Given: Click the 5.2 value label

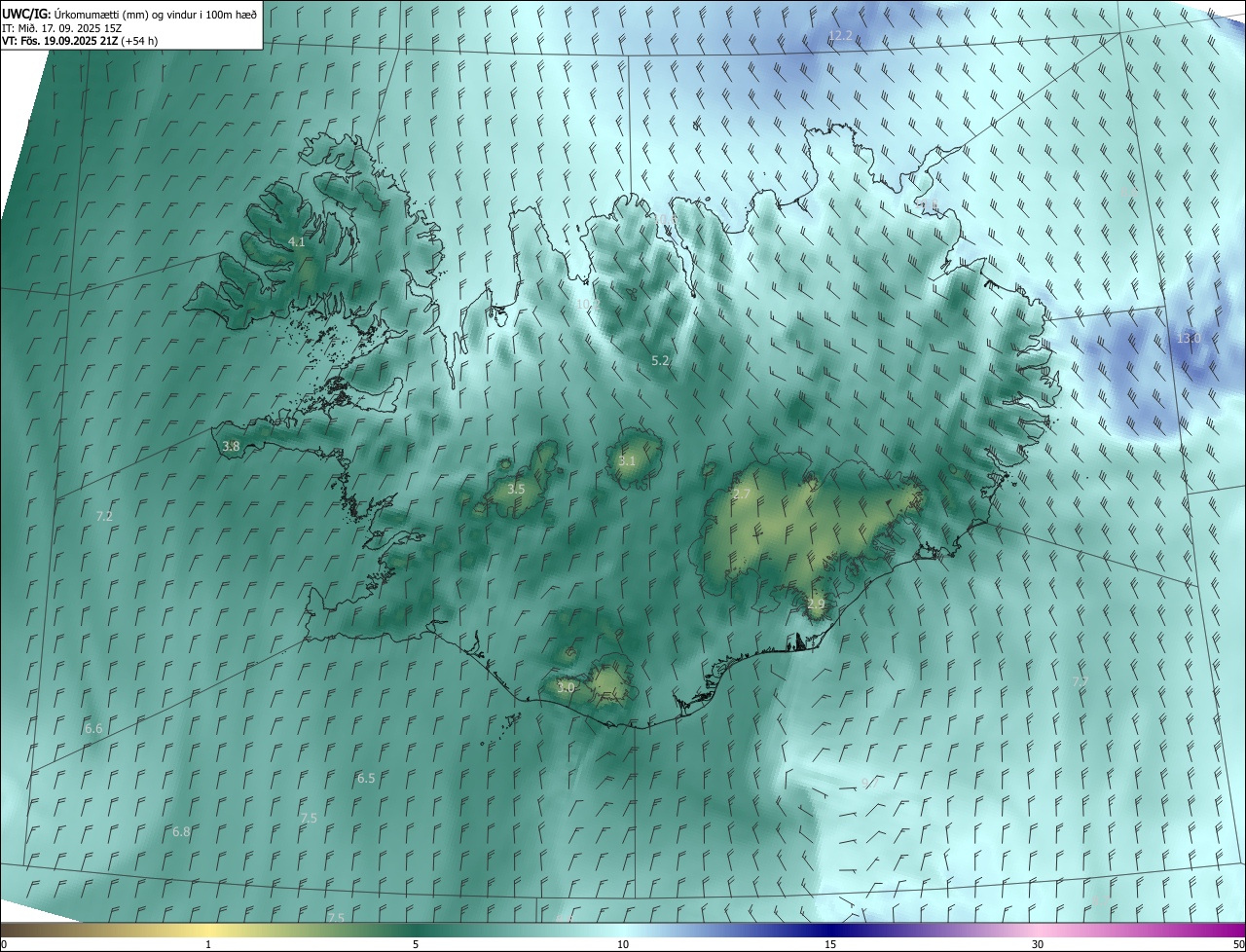Looking at the screenshot, I should (660, 360).
